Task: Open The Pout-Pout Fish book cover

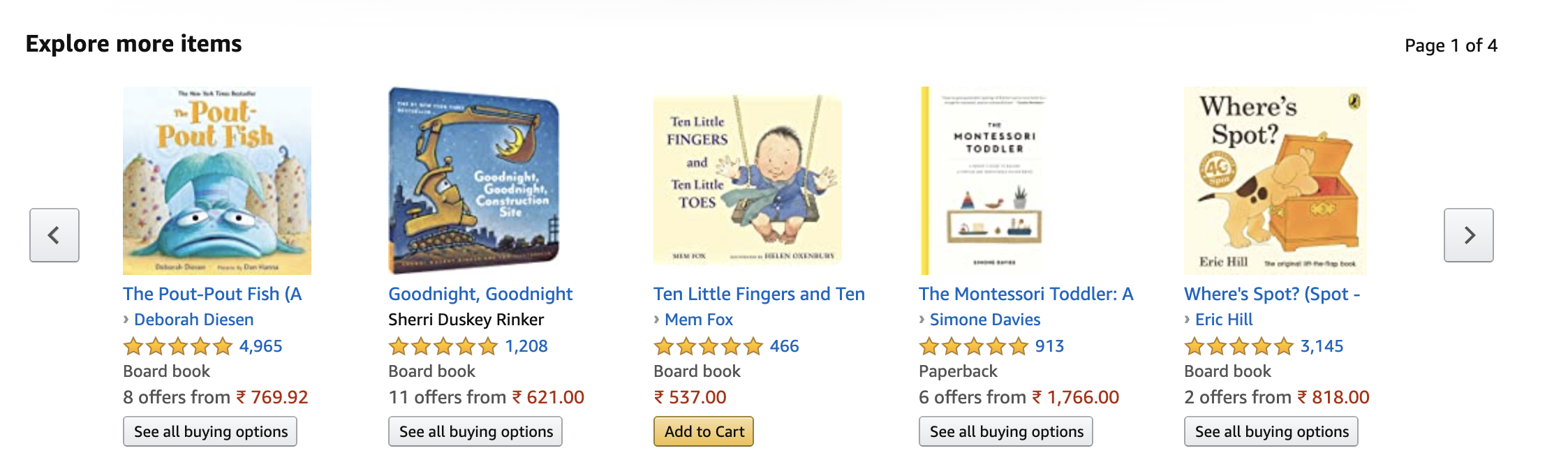Action: click(217, 181)
